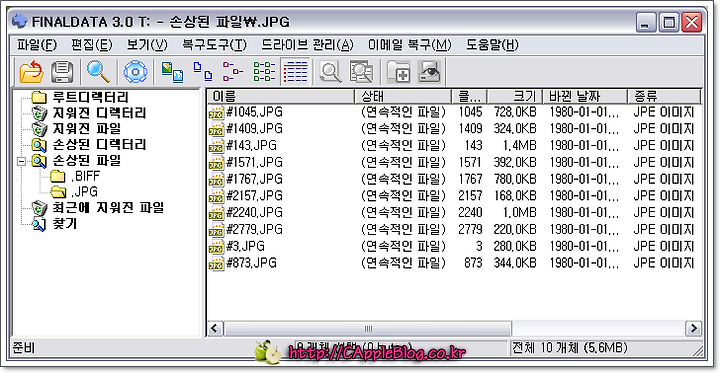
Task: Sort by 상태 column header
Action: (403, 96)
